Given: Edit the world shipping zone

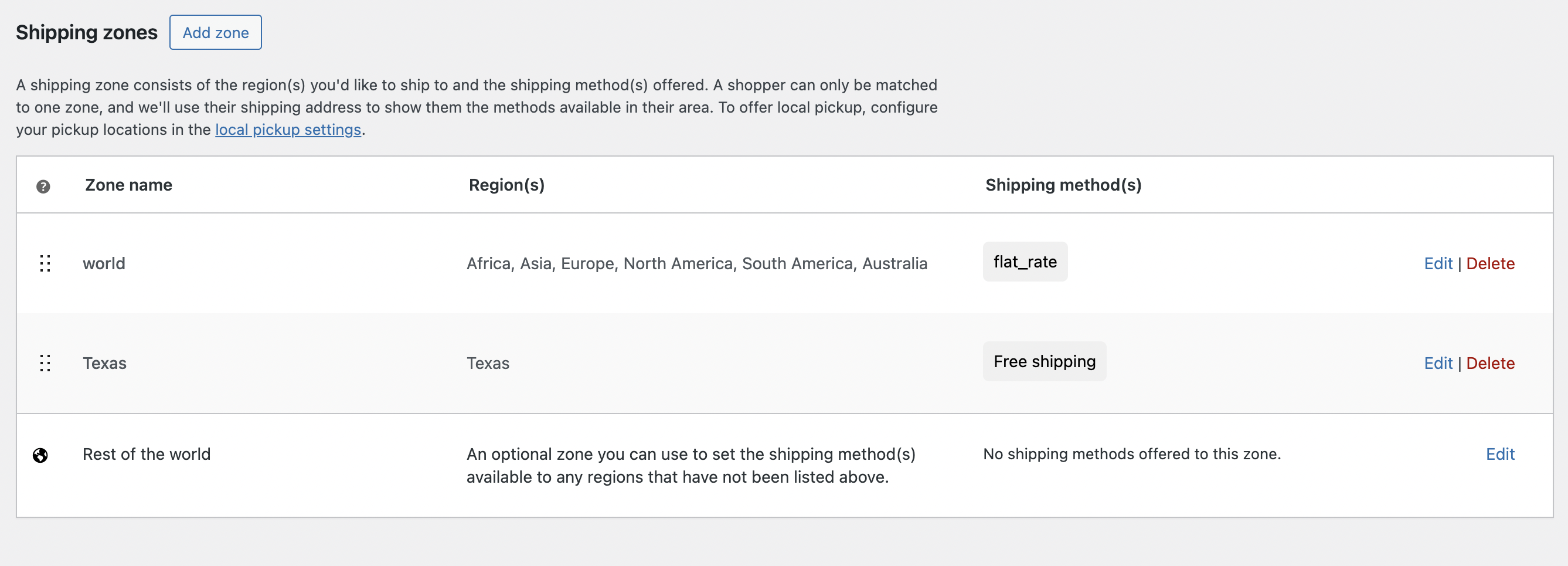Looking at the screenshot, I should tap(1438, 263).
